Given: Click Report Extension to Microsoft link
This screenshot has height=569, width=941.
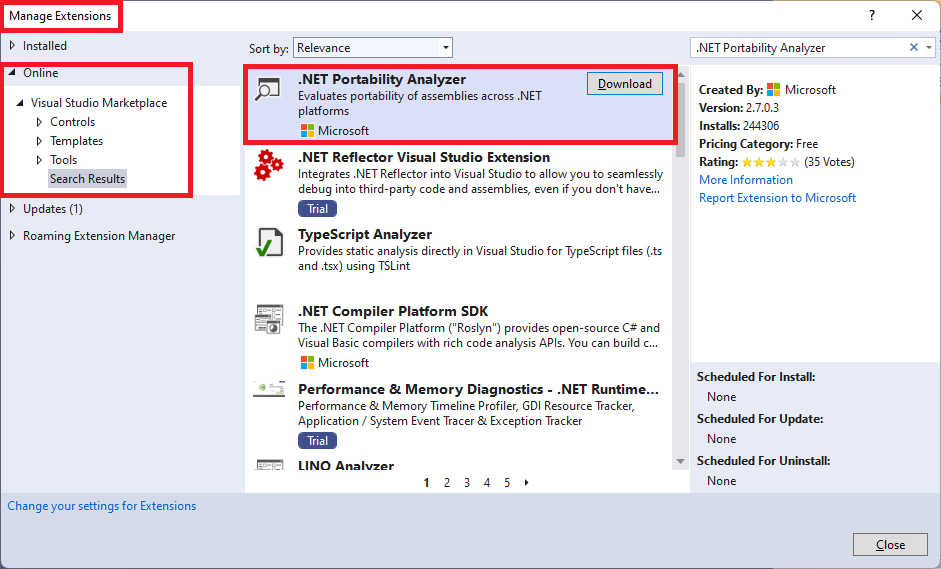Looking at the screenshot, I should pos(777,198).
